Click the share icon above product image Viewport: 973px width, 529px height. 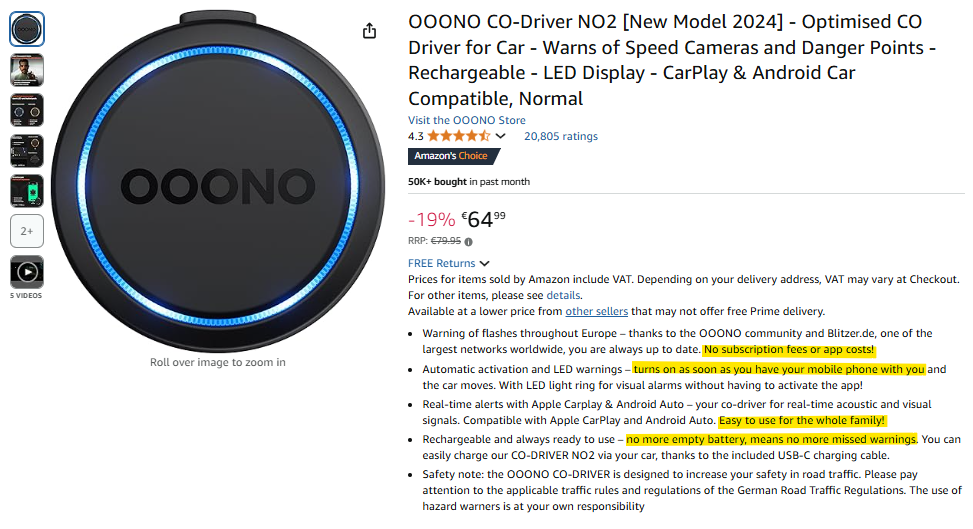369,30
